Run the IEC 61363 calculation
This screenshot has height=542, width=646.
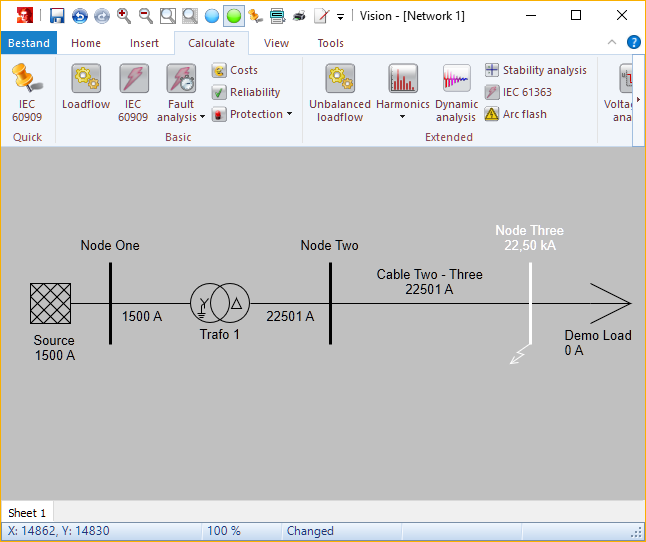coord(518,92)
